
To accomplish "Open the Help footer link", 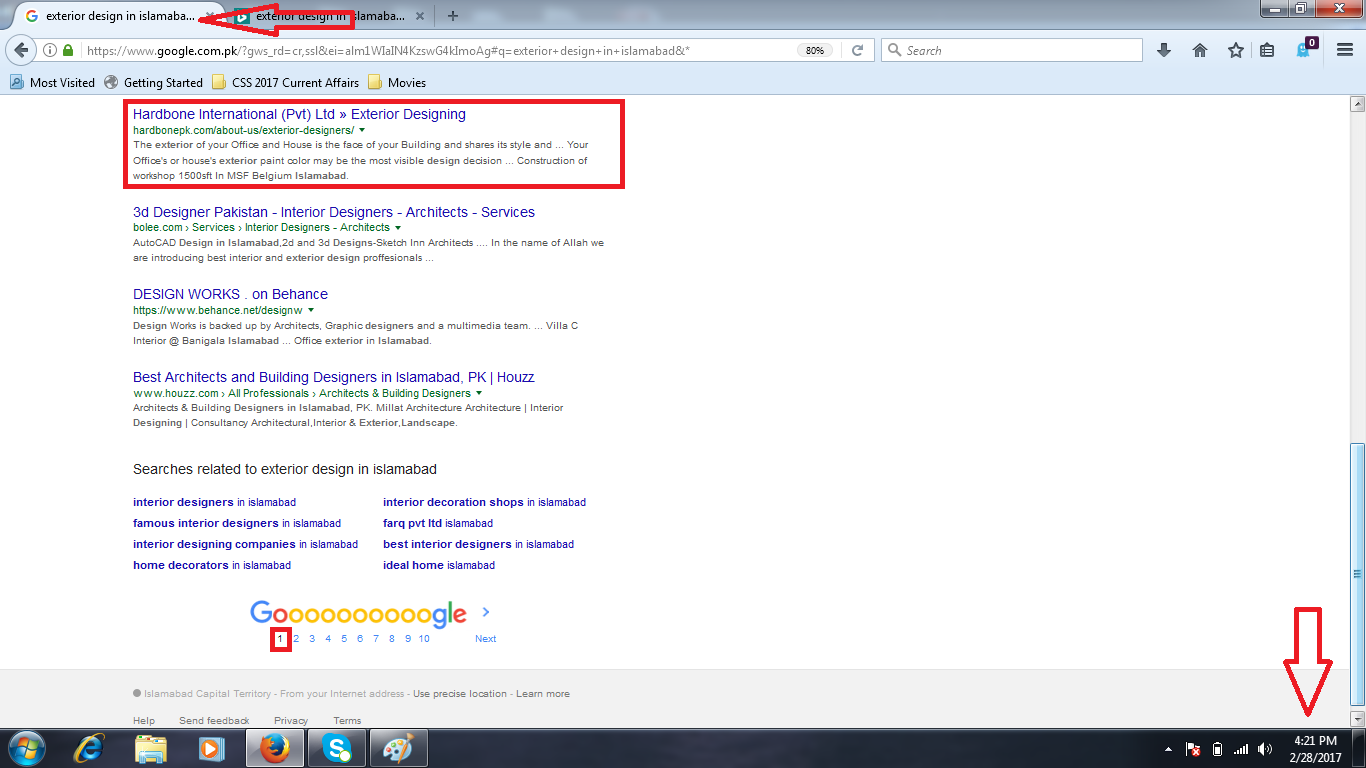I will point(144,720).
